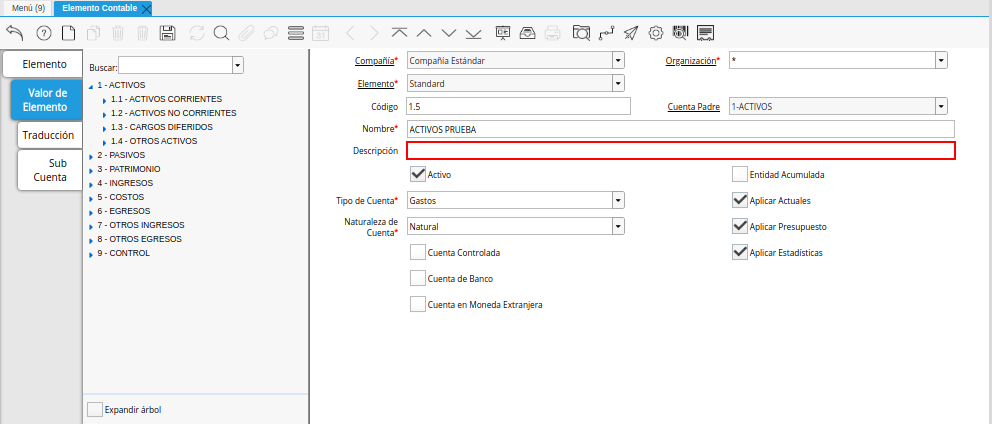Screen dimensions: 992x424
Task: Select the Valor de Elemento side tab
Action: point(46,100)
